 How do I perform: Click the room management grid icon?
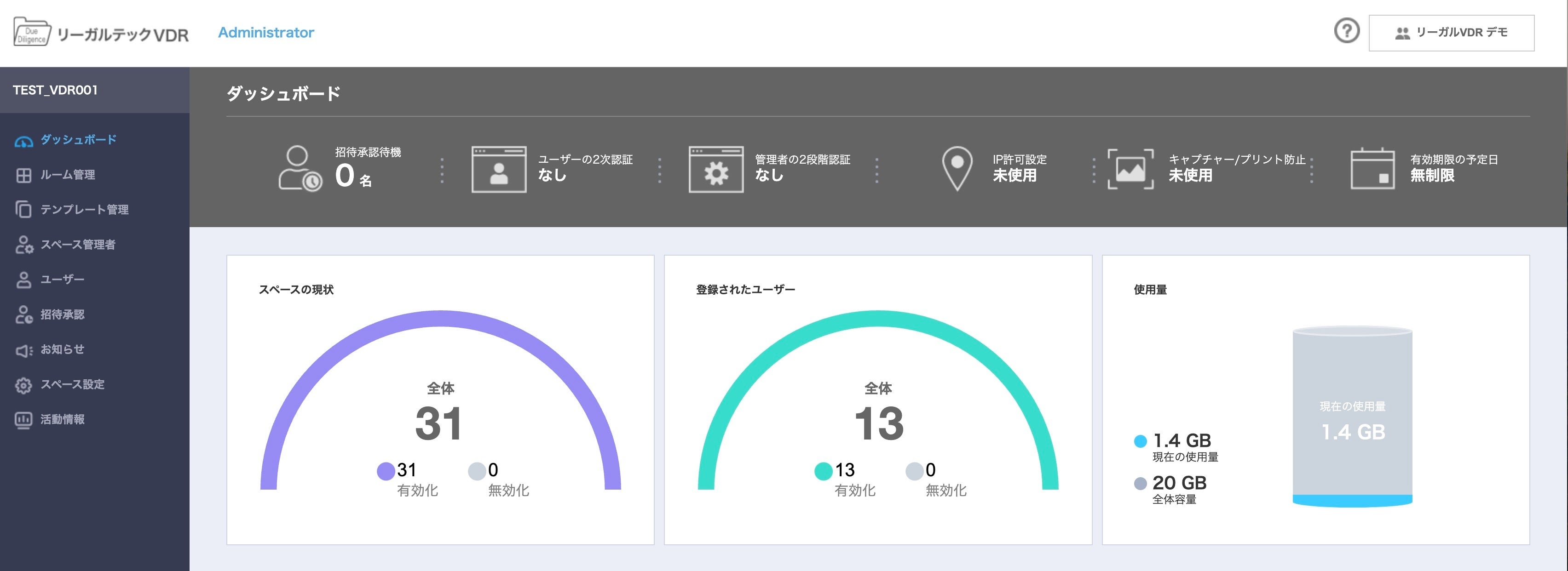point(23,176)
